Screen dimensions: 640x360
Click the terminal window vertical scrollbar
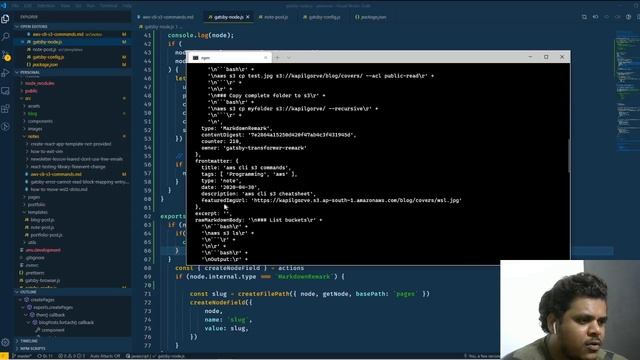pyautogui.click(x=569, y=156)
